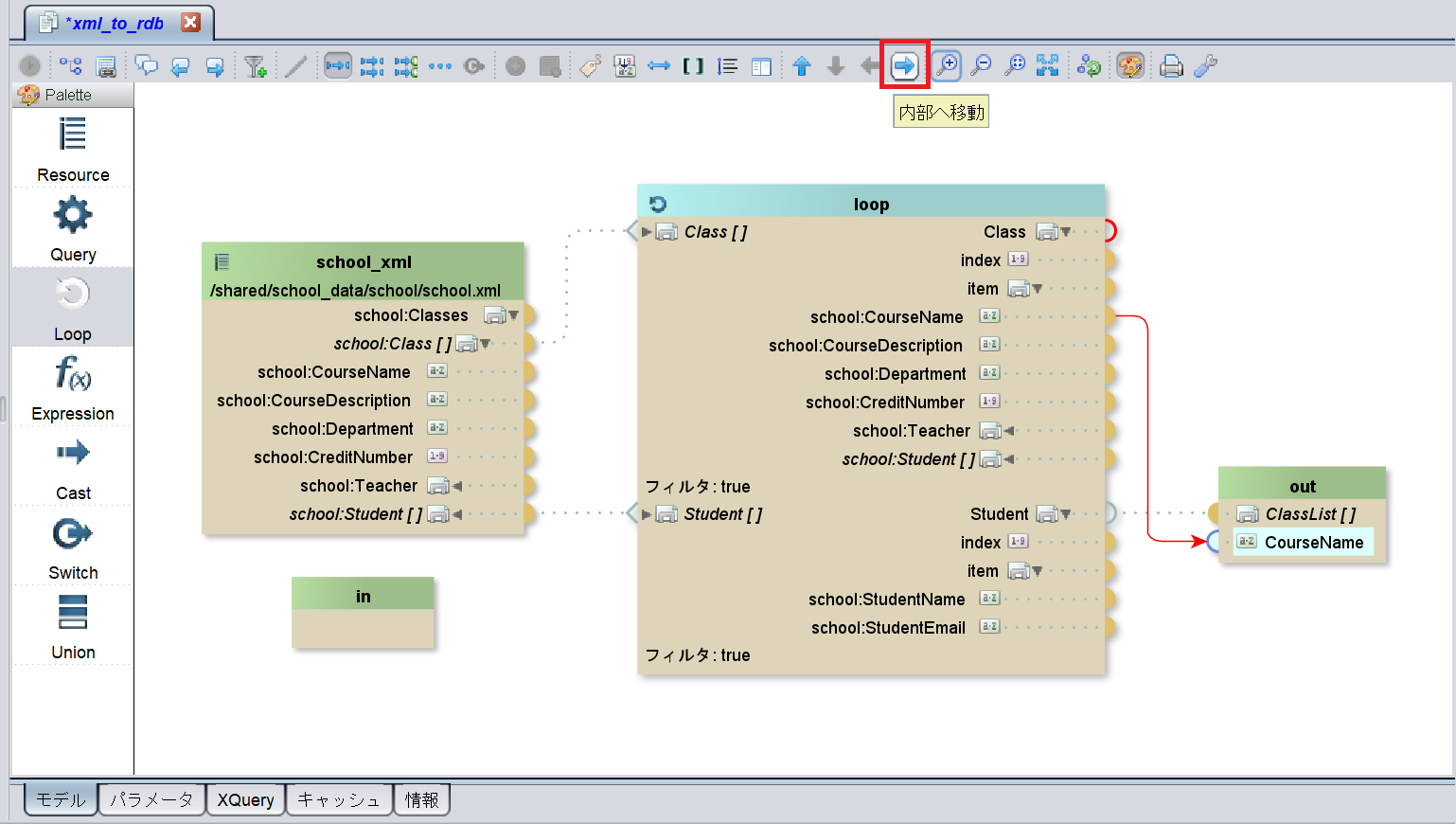This screenshot has height=824, width=1456.
Task: Click the zoom out magnifier icon
Action: pos(981,65)
